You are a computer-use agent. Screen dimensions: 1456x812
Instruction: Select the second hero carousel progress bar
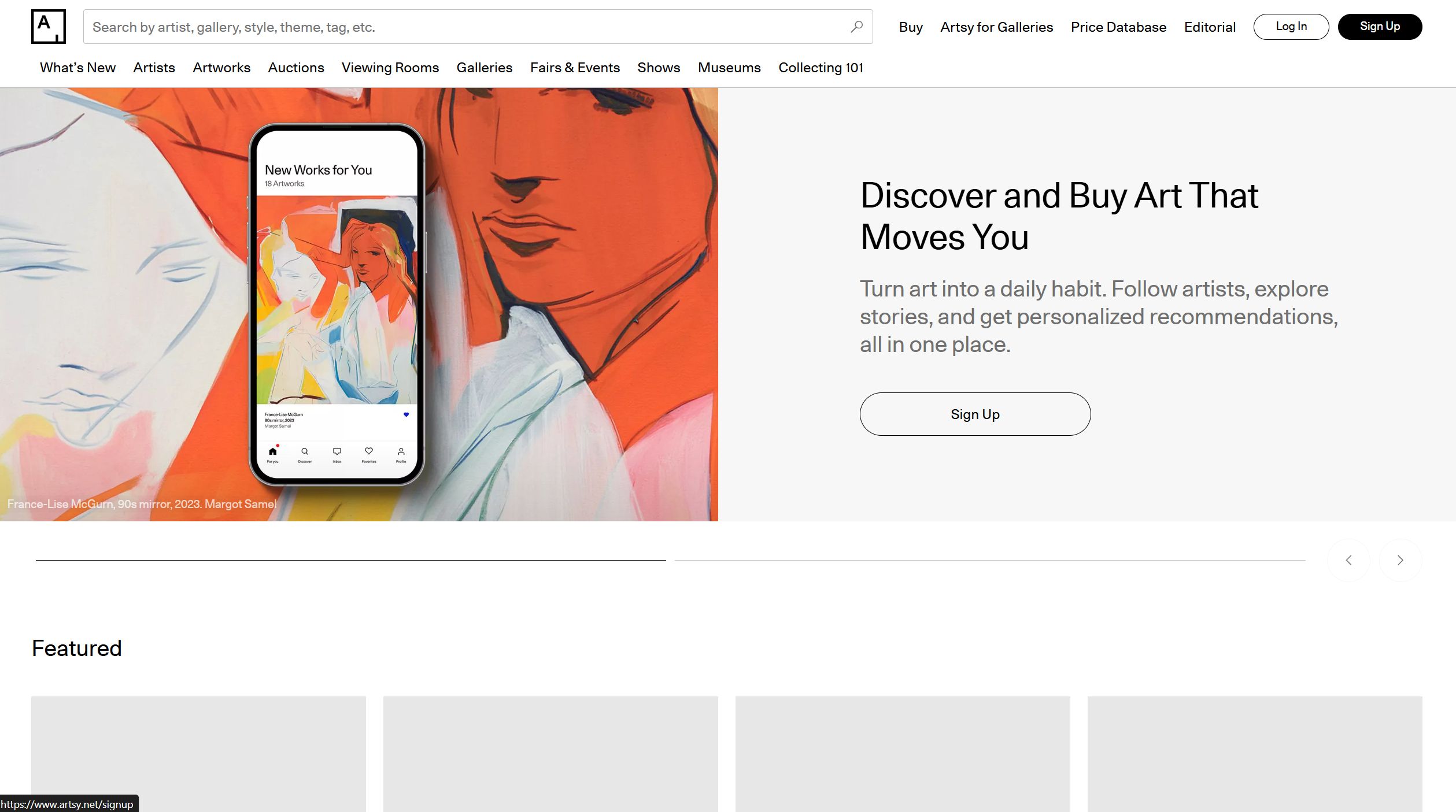click(x=990, y=560)
